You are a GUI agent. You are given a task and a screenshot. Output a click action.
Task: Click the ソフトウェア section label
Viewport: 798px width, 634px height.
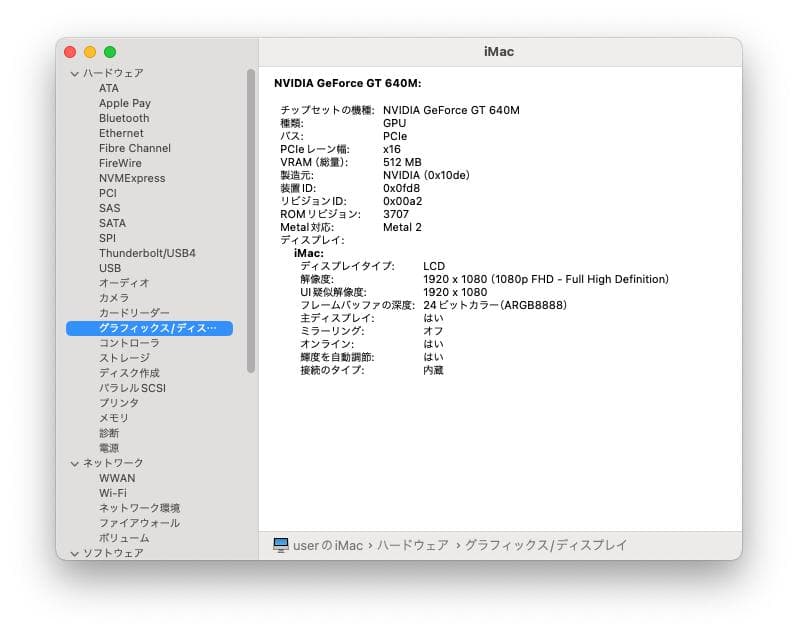tap(113, 553)
